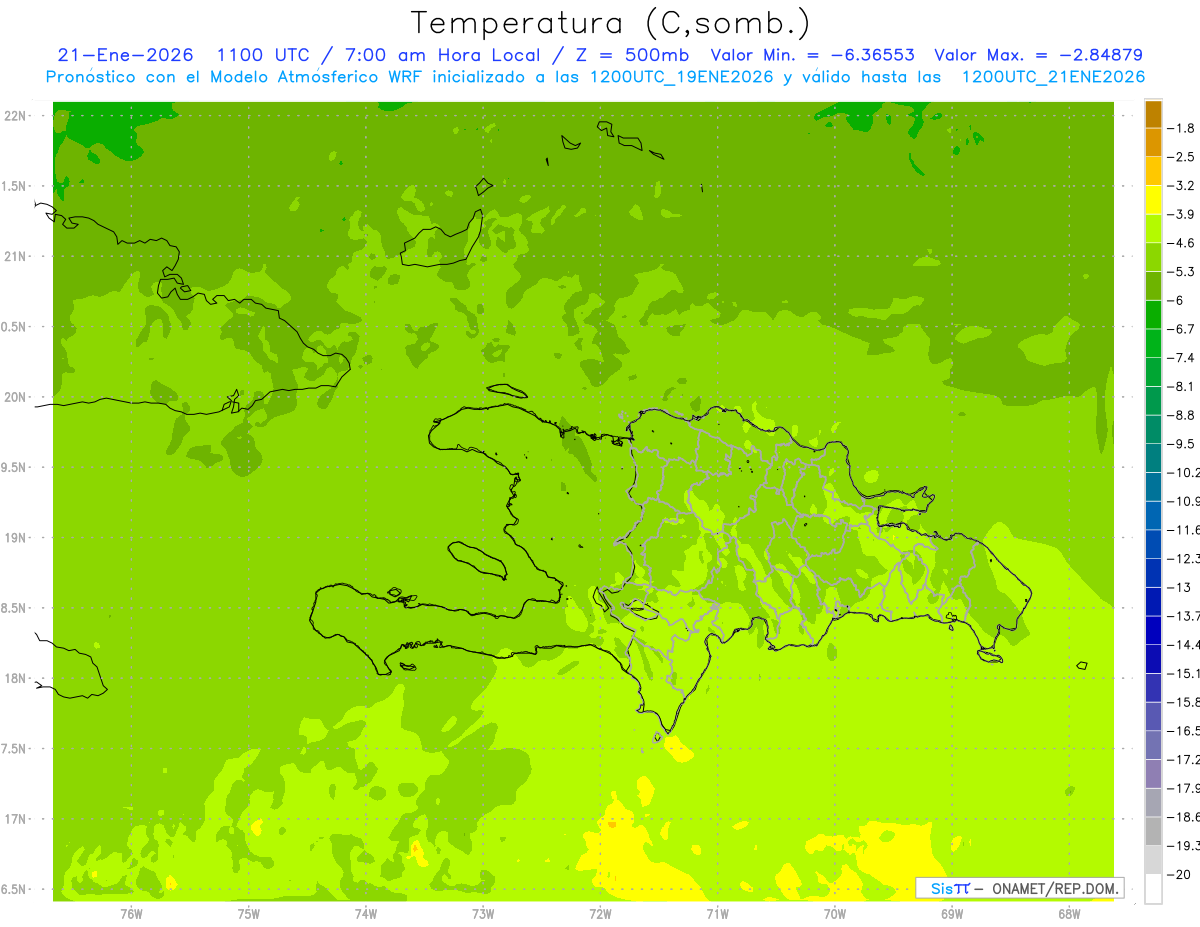The image size is (1200, 927).
Task: Pick the lime swatch between -3.9 and -4.6
Action: click(1153, 229)
